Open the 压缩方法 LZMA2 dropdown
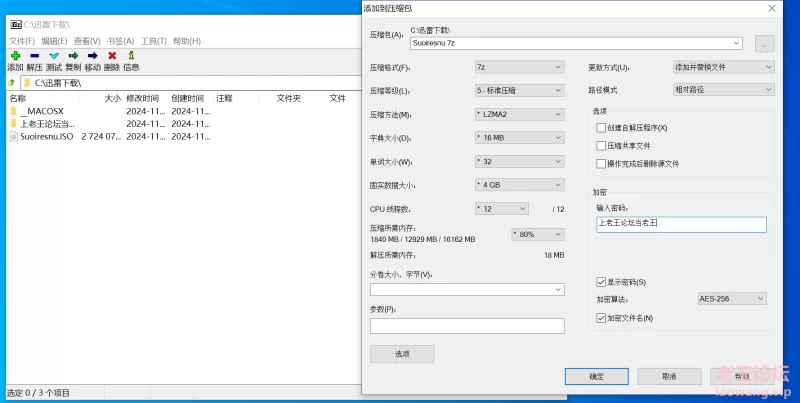Image resolution: width=800 pixels, height=403 pixels. coord(519,114)
